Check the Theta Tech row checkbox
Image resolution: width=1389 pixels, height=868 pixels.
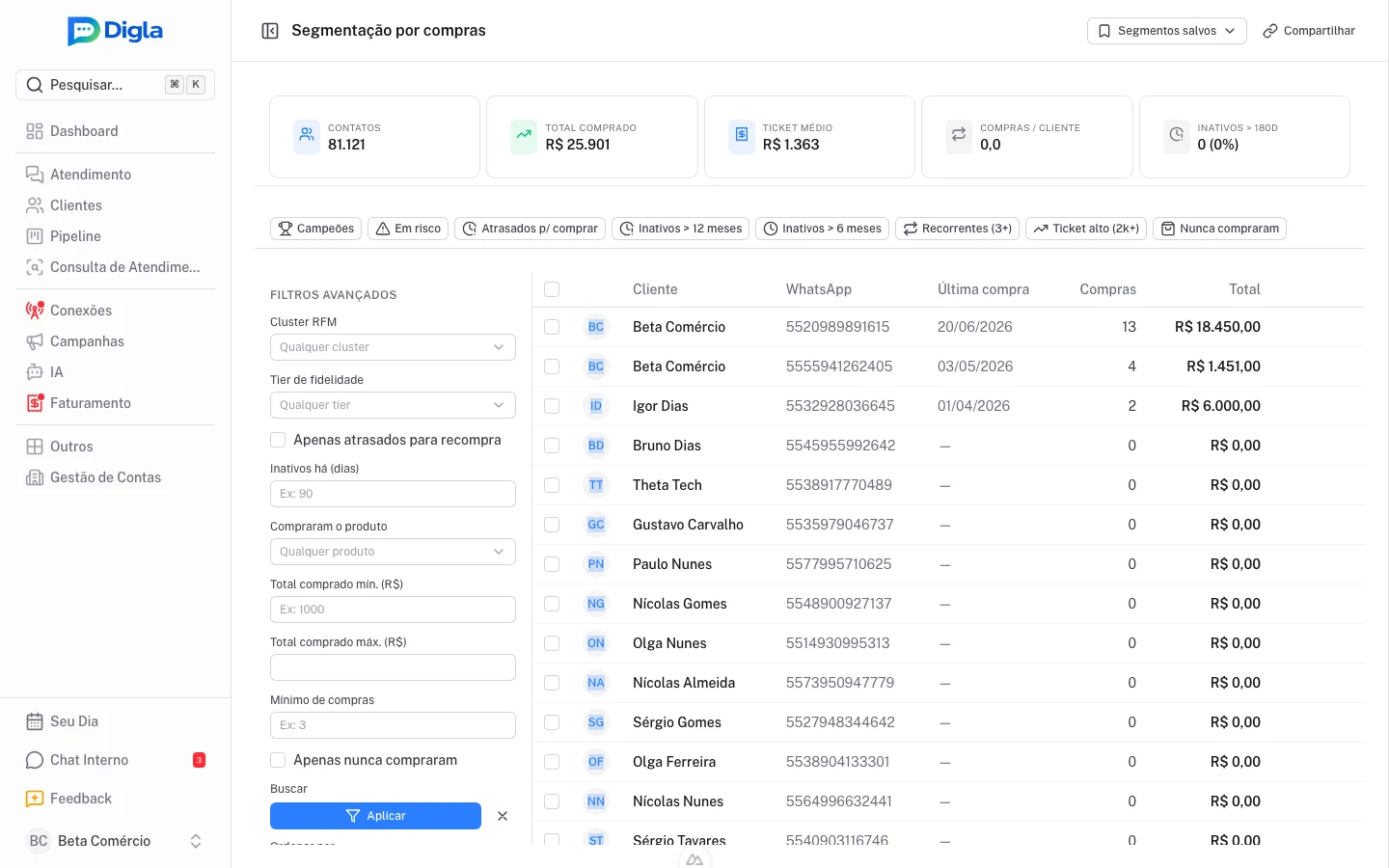pos(552,485)
